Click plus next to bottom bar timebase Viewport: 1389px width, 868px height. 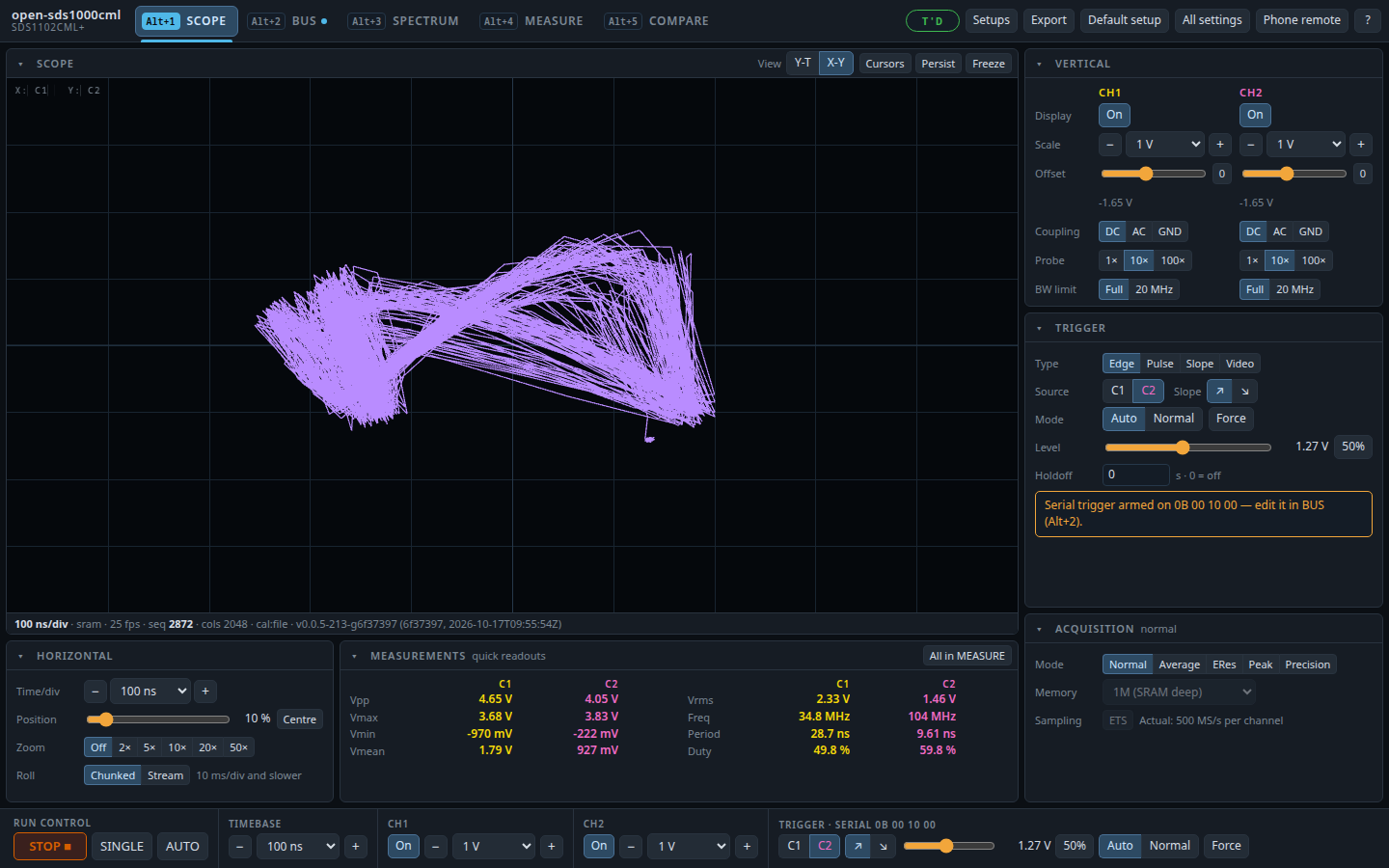pyautogui.click(x=356, y=847)
